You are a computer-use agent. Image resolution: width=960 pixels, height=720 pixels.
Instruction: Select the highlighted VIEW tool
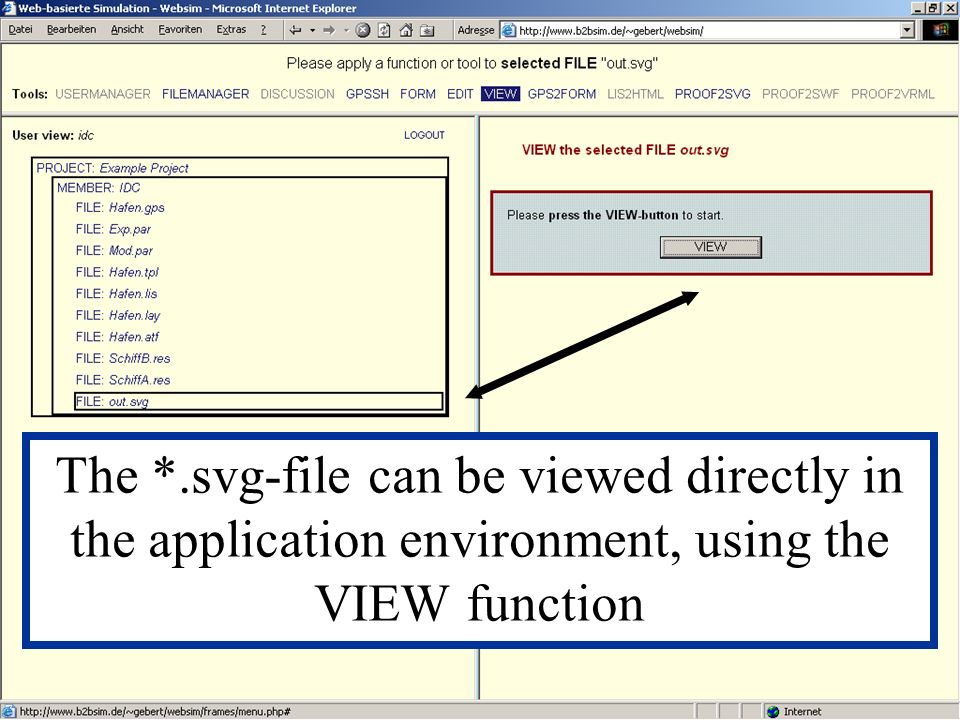(x=500, y=94)
